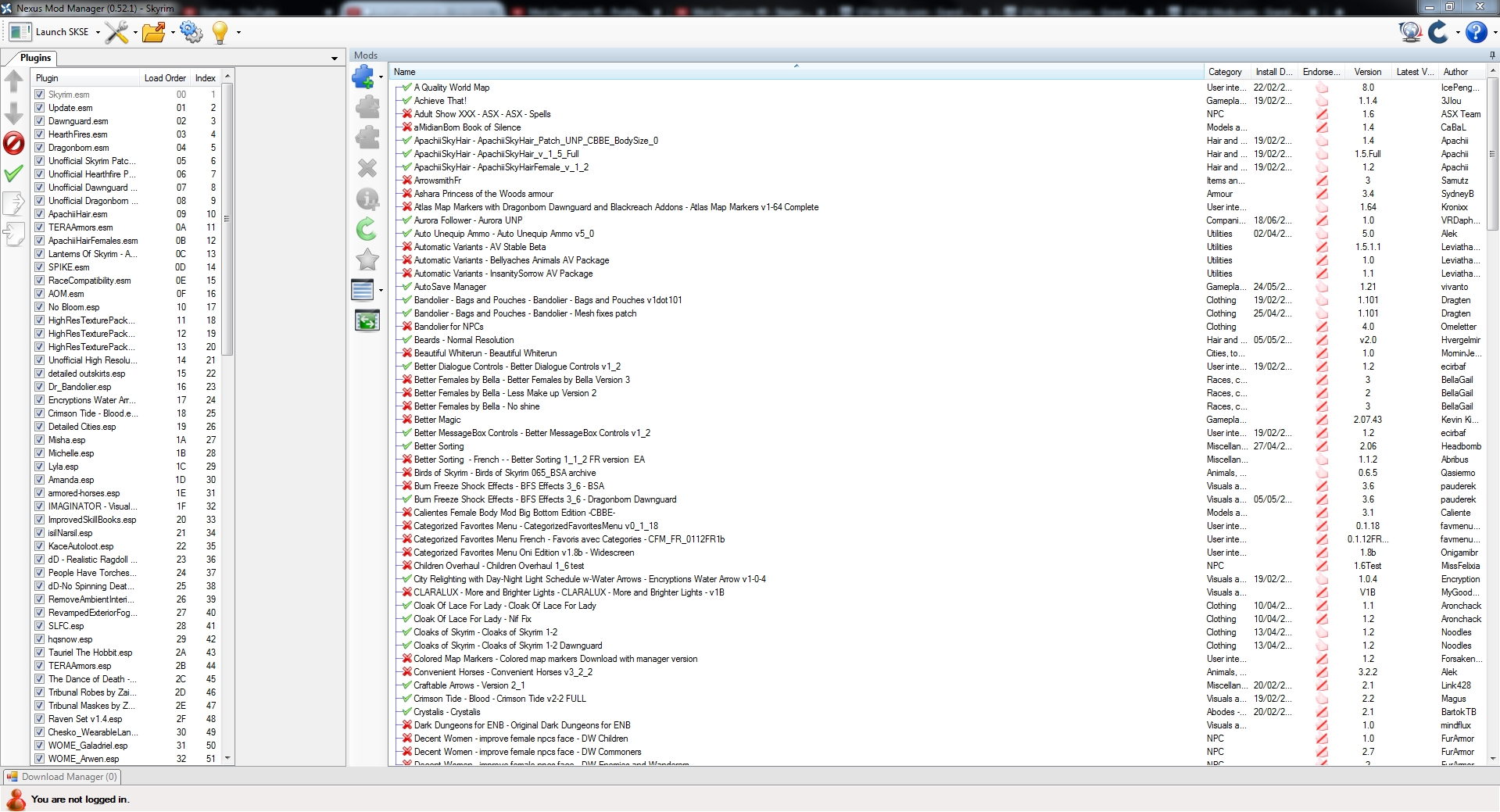The width and height of the screenshot is (1500, 812).
Task: Sort mods by the Name column header
Action: pos(797,72)
